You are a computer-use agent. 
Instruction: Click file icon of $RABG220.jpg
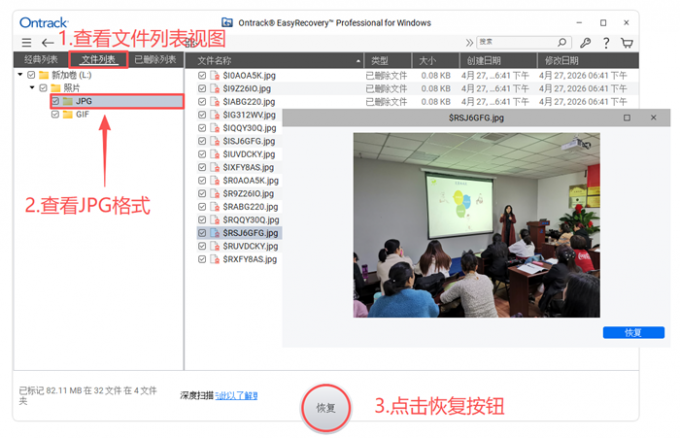point(215,206)
